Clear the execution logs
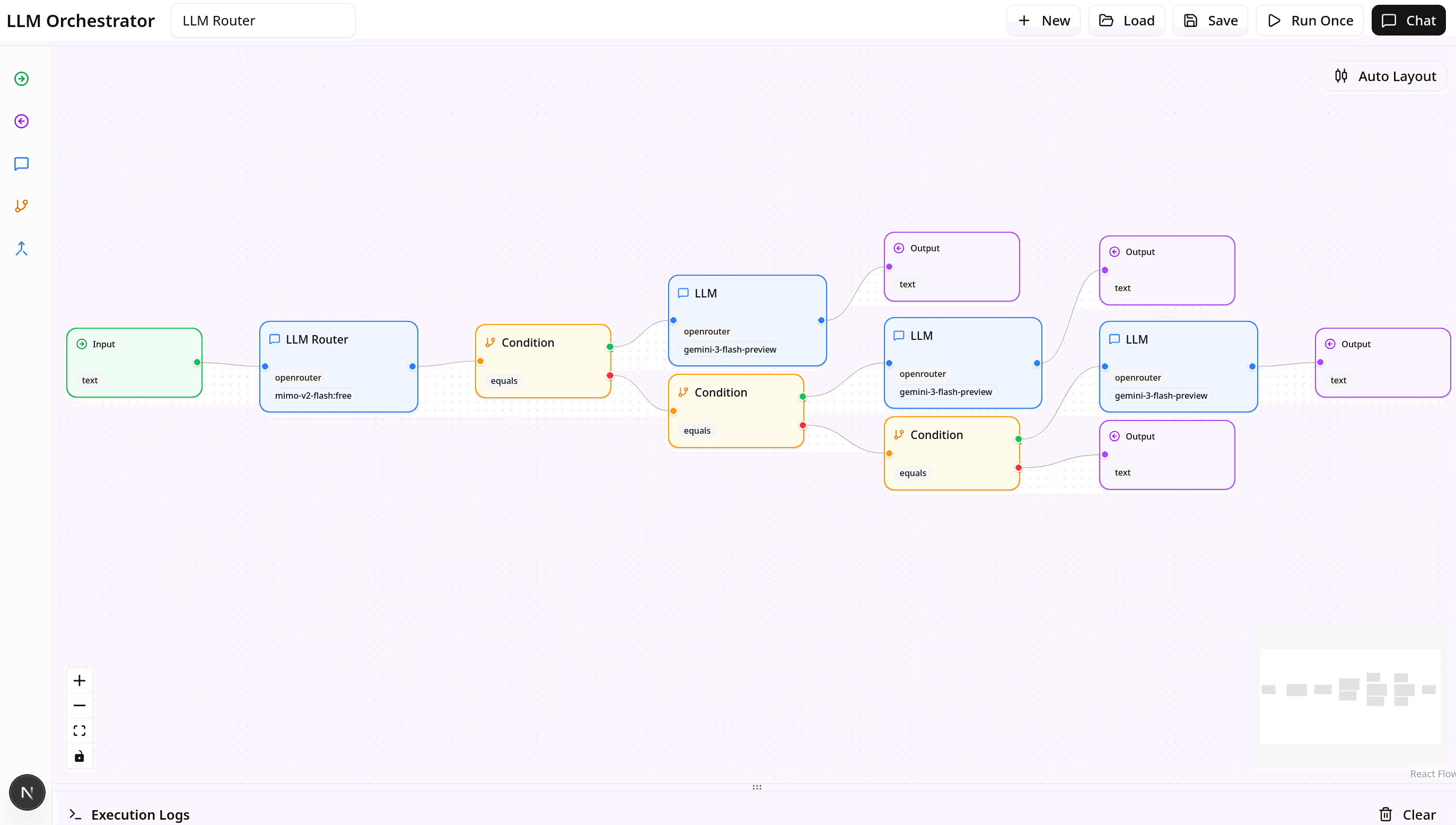This screenshot has width=1456, height=825. point(1407,814)
